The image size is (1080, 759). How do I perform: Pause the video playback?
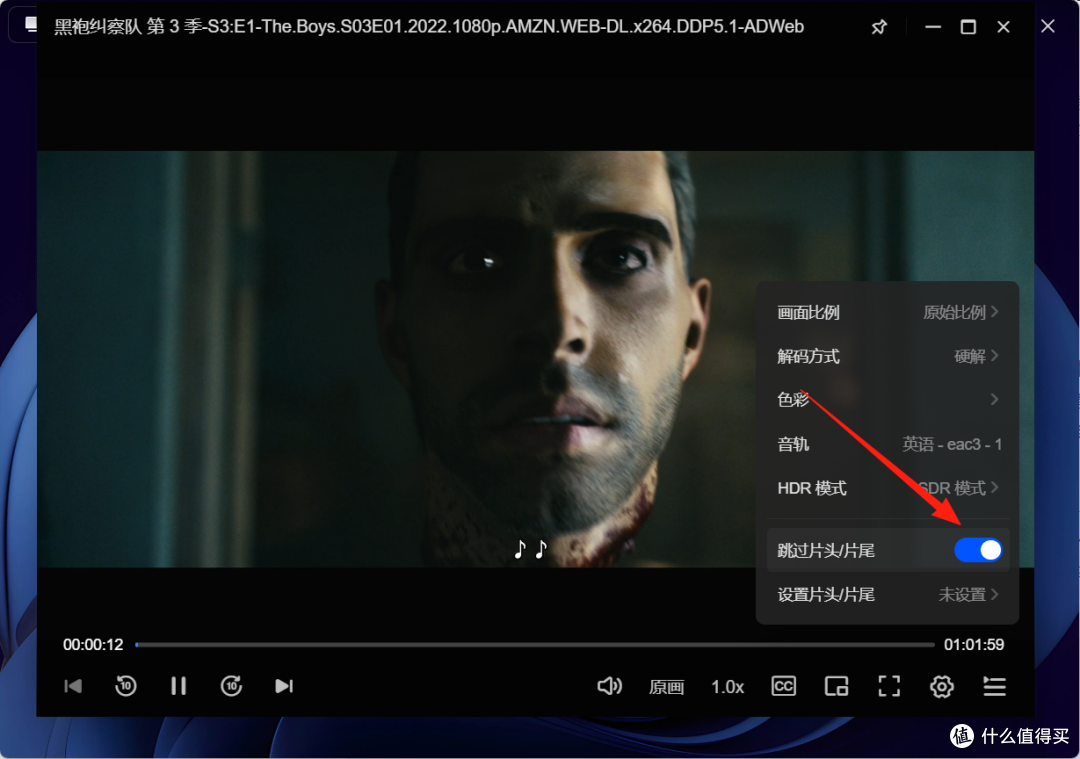[178, 686]
